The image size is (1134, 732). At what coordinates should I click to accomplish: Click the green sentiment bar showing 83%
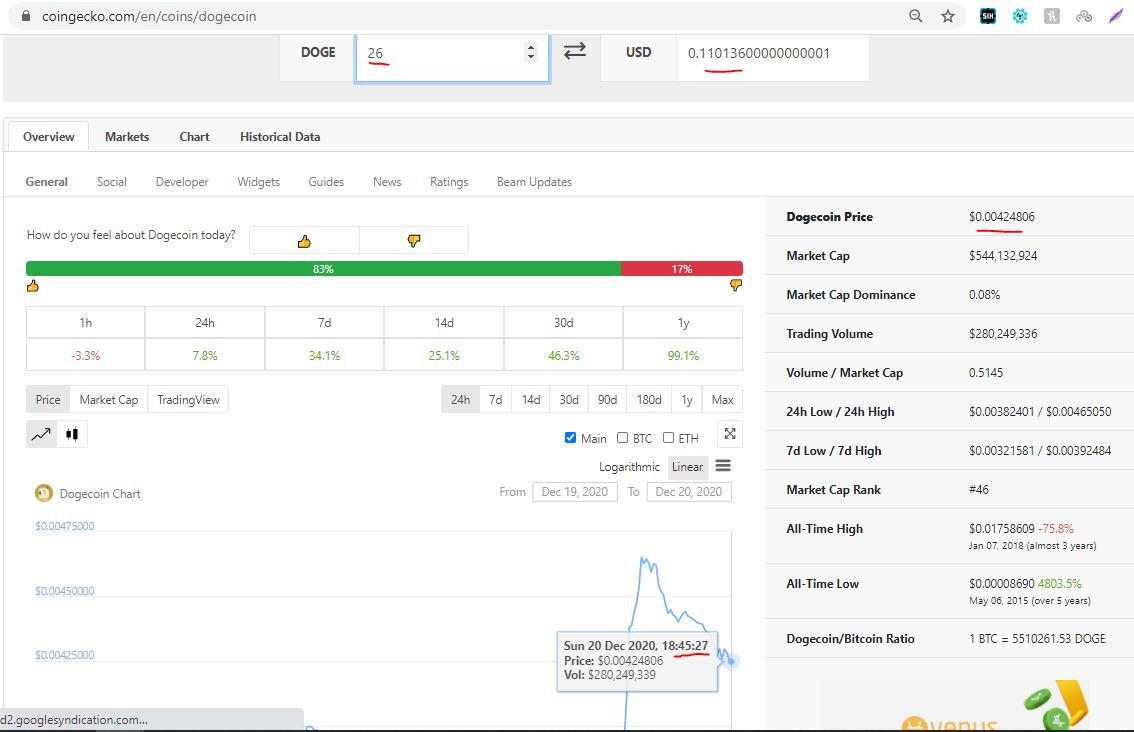point(323,269)
